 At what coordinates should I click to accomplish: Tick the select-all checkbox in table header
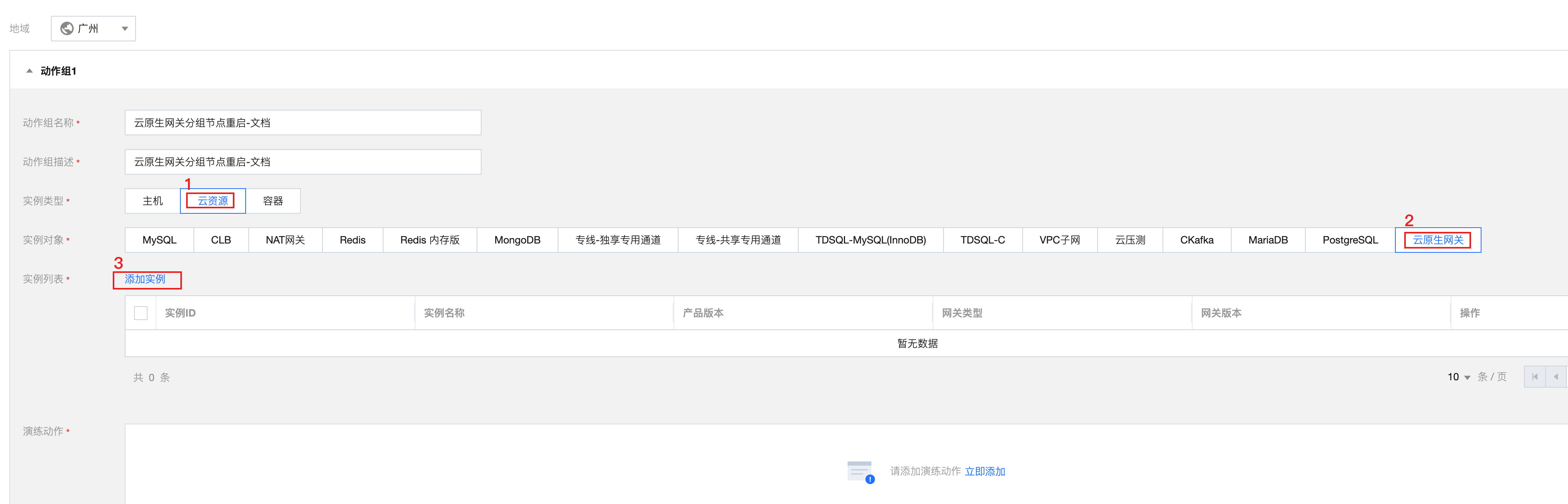click(141, 313)
